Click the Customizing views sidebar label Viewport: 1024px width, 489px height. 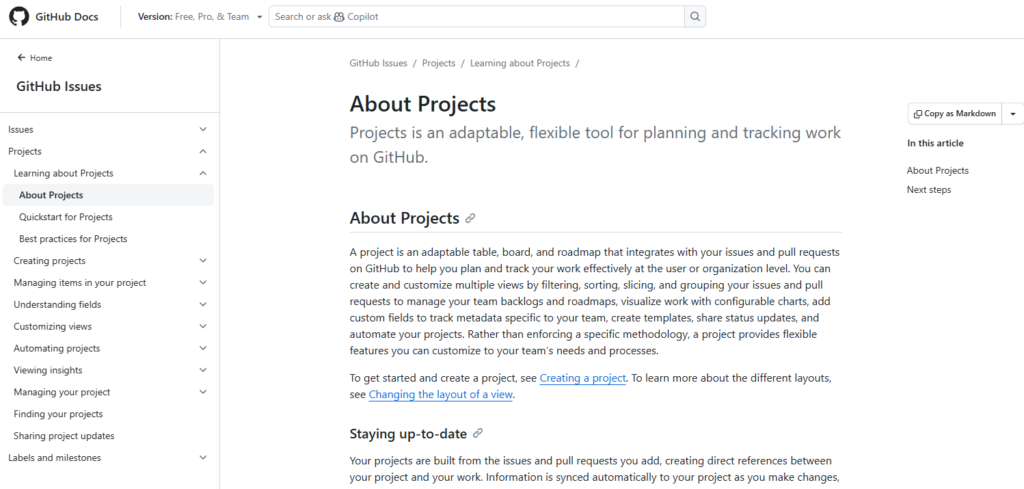point(53,326)
